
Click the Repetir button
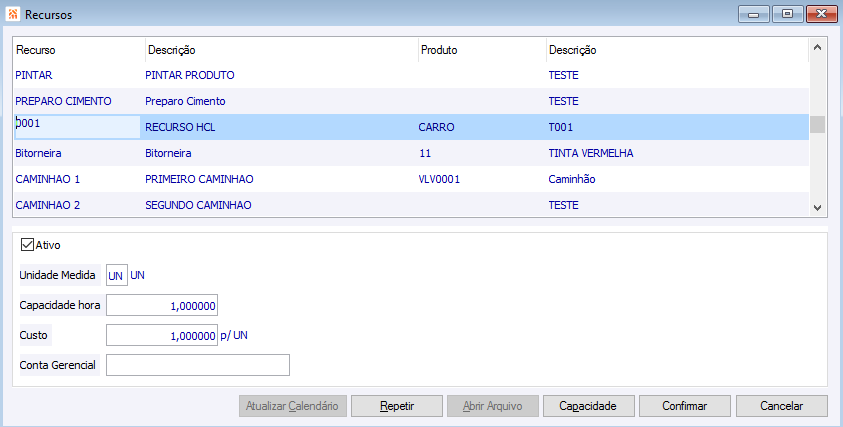pos(397,406)
